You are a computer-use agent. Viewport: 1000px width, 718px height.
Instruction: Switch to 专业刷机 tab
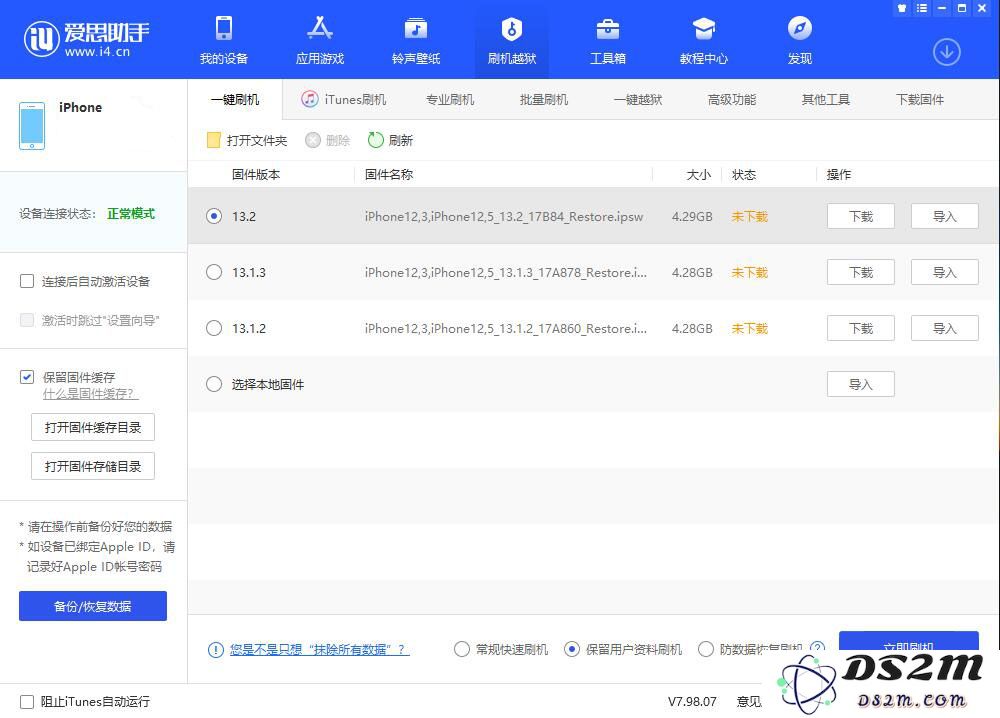[x=450, y=99]
